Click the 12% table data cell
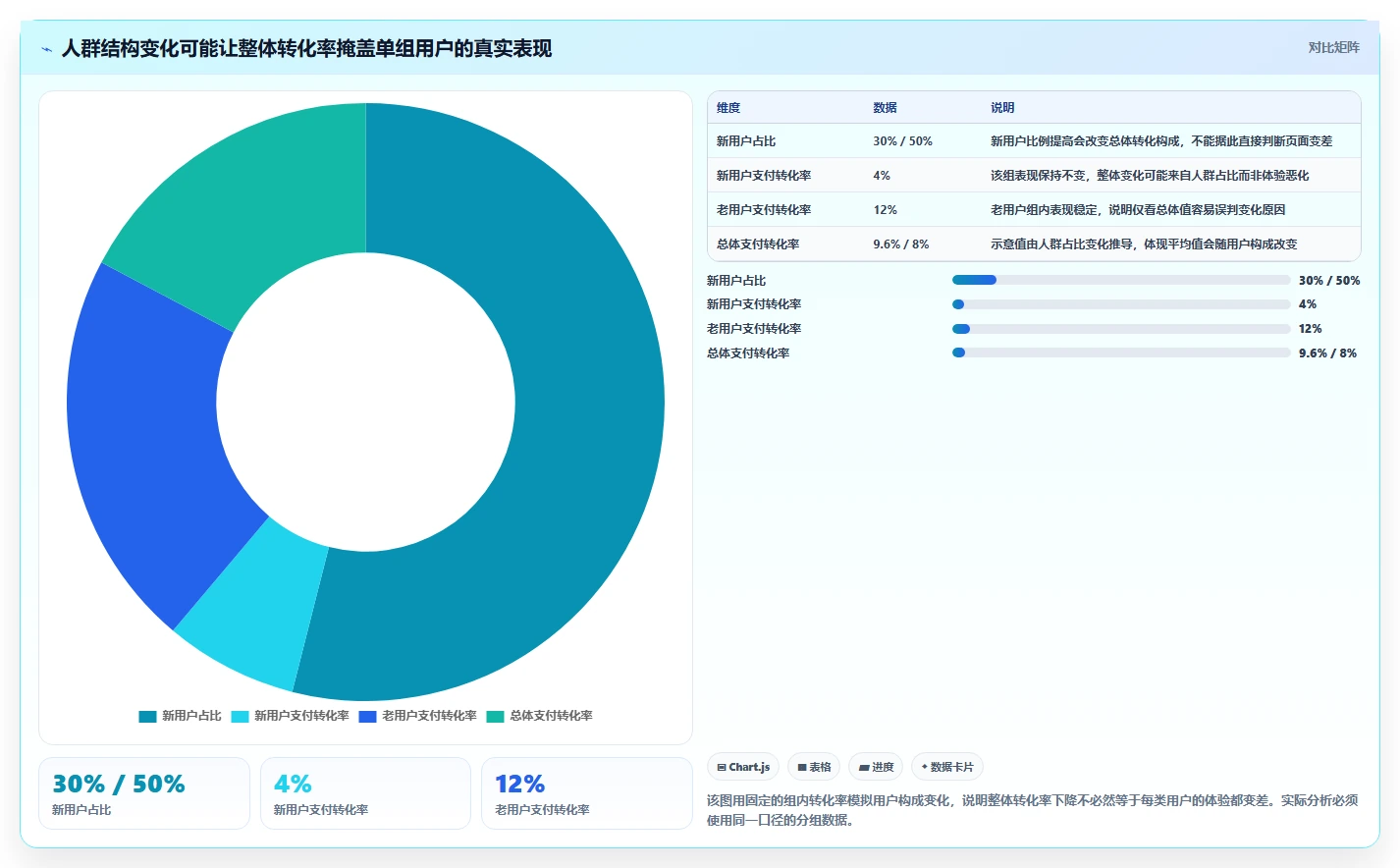1400x868 pixels. (885, 210)
